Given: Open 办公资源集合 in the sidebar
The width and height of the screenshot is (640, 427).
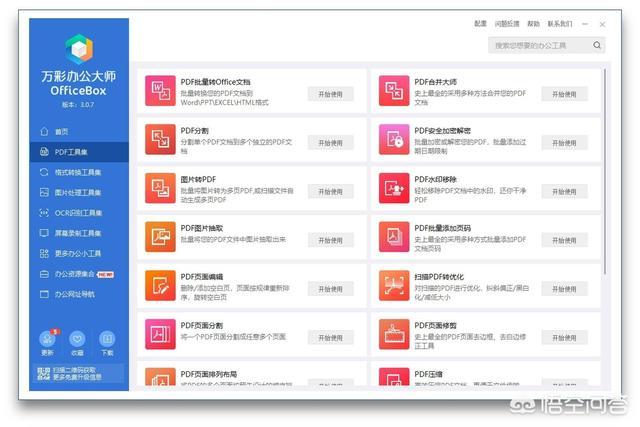Looking at the screenshot, I should pyautogui.click(x=79, y=274).
